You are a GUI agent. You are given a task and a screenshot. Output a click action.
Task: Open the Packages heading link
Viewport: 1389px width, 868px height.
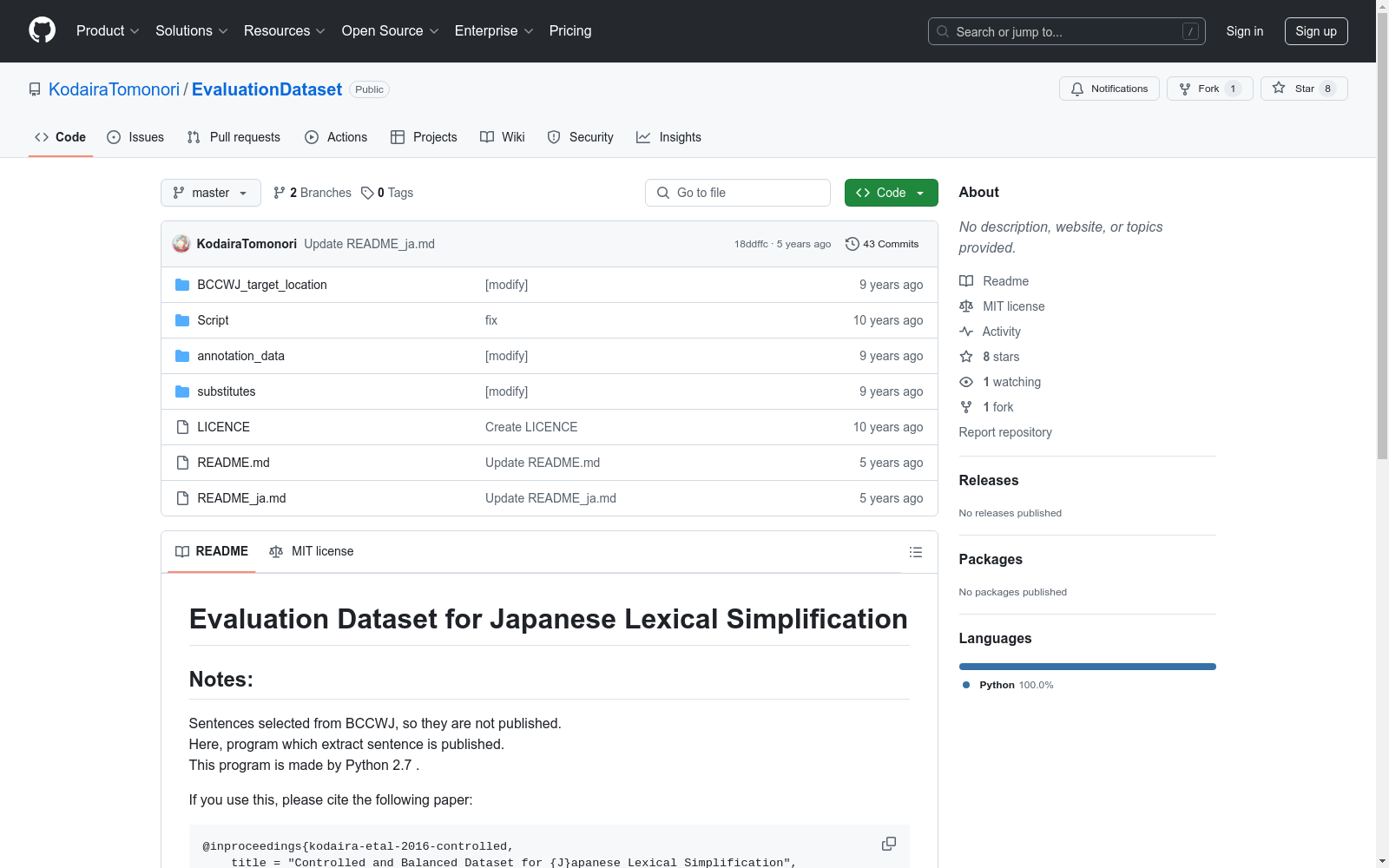991,559
